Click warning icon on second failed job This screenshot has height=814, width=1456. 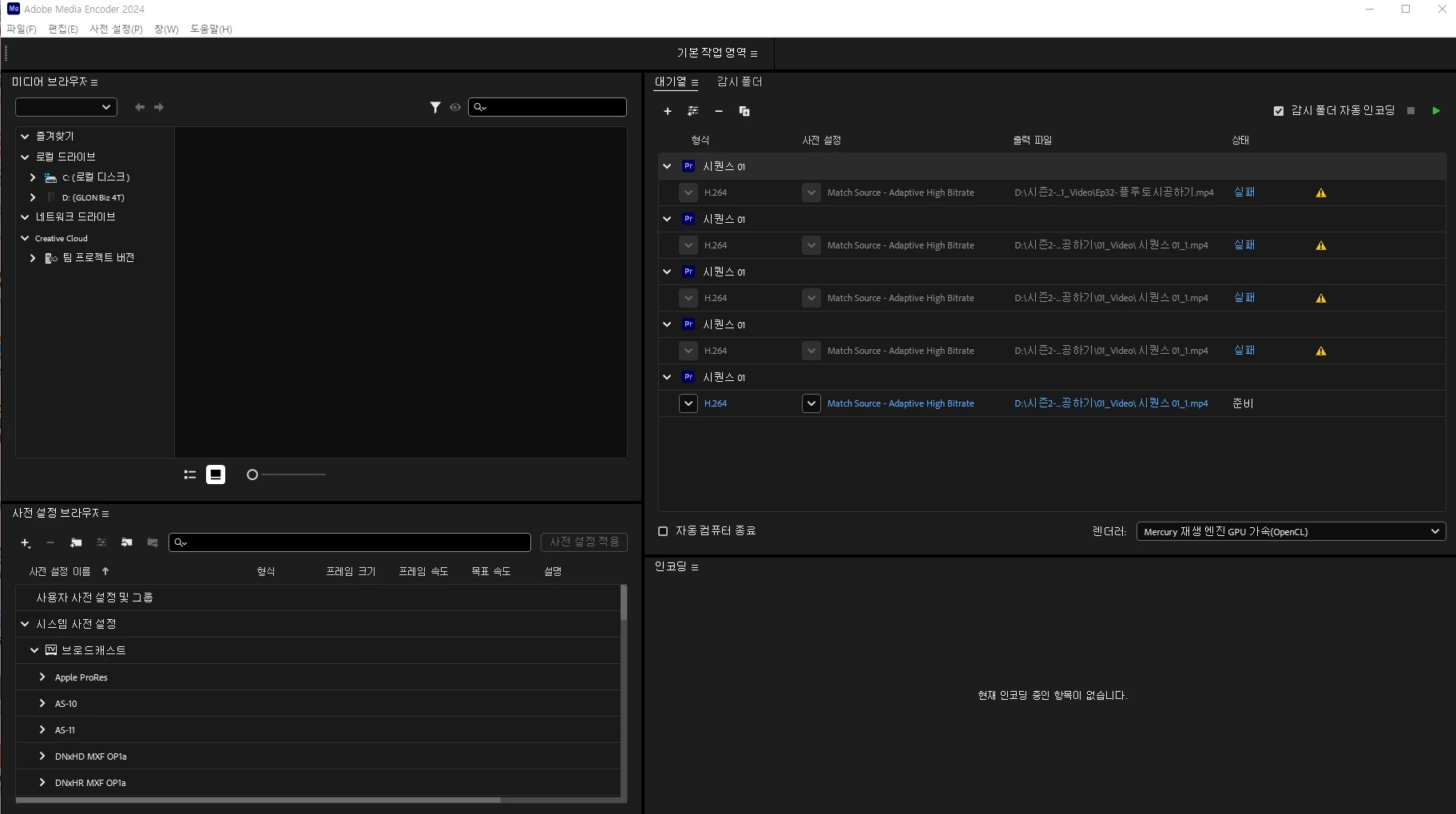coord(1321,245)
